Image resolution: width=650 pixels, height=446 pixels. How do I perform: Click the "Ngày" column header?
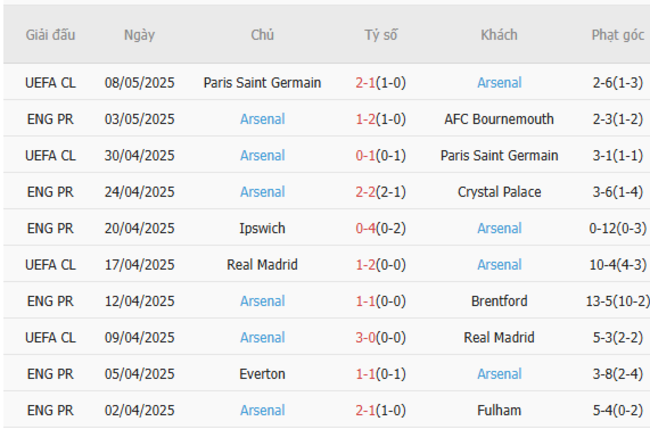(x=139, y=35)
